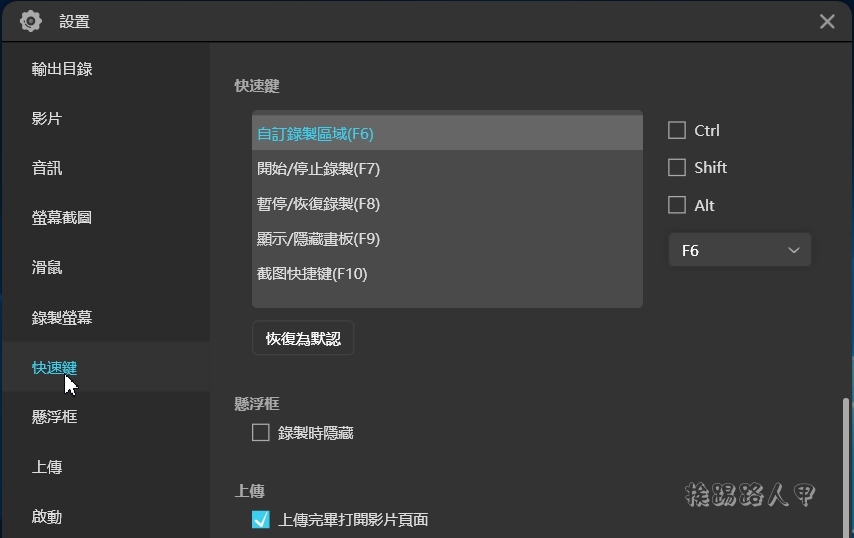Toggle the 錄製時隱藏 checkbox
This screenshot has width=854, height=538.
click(260, 433)
